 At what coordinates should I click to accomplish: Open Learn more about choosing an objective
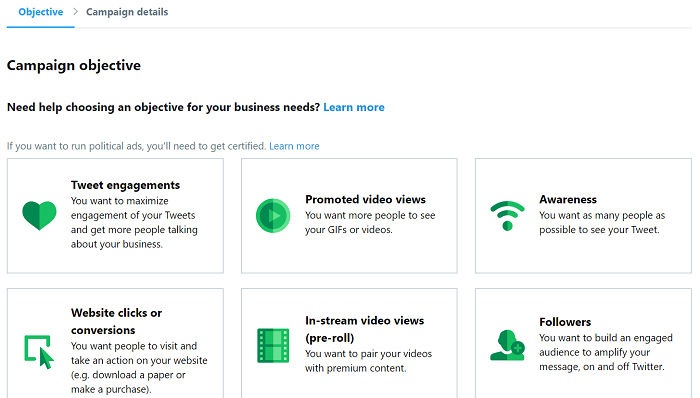coord(354,107)
